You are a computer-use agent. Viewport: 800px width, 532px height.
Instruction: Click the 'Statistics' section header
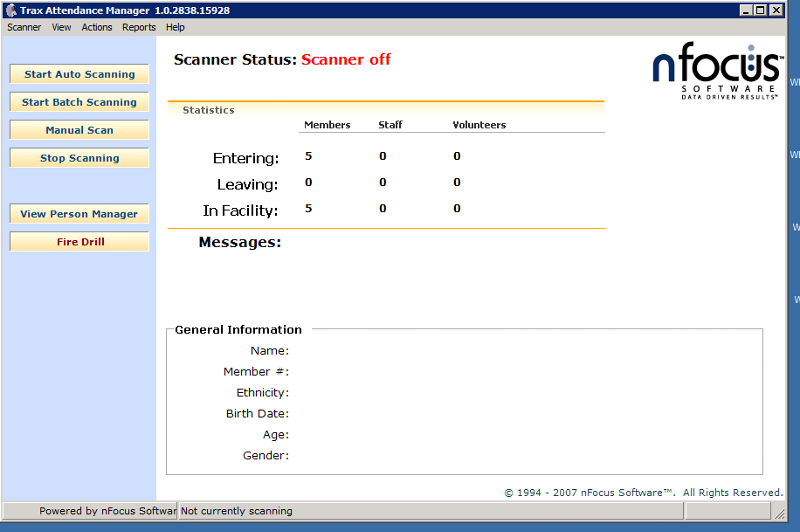(209, 110)
